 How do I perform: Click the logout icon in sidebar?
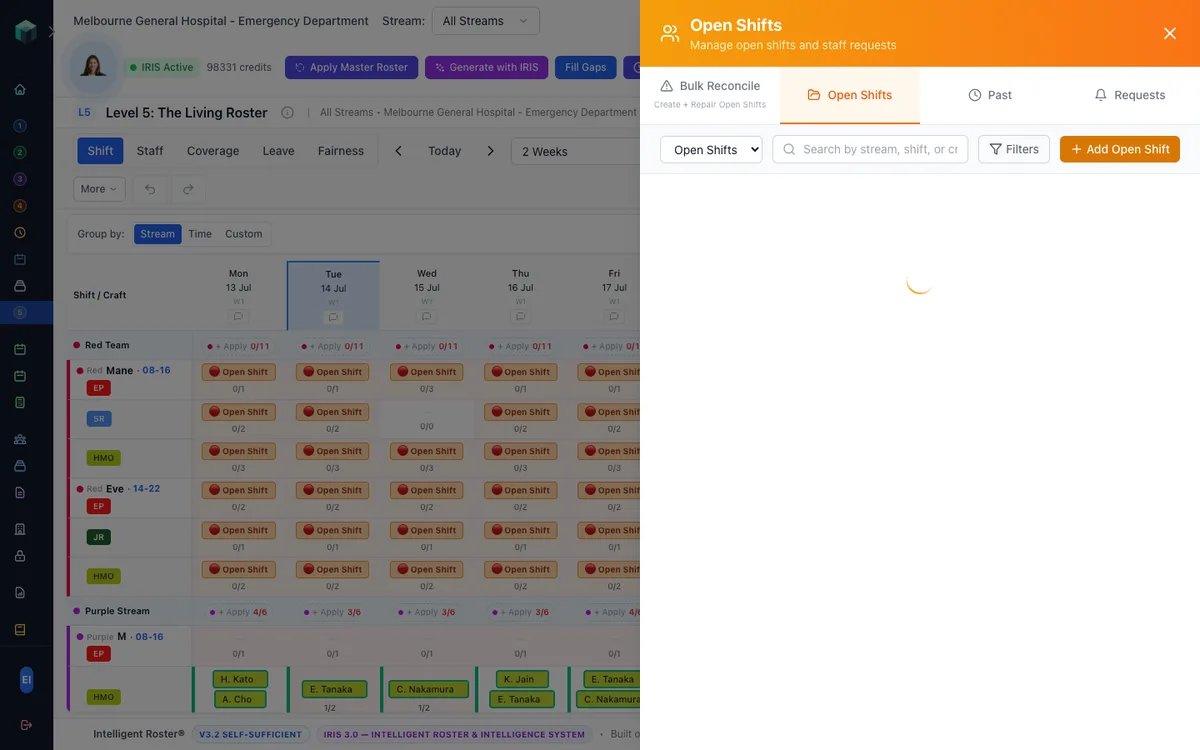pyautogui.click(x=26, y=724)
